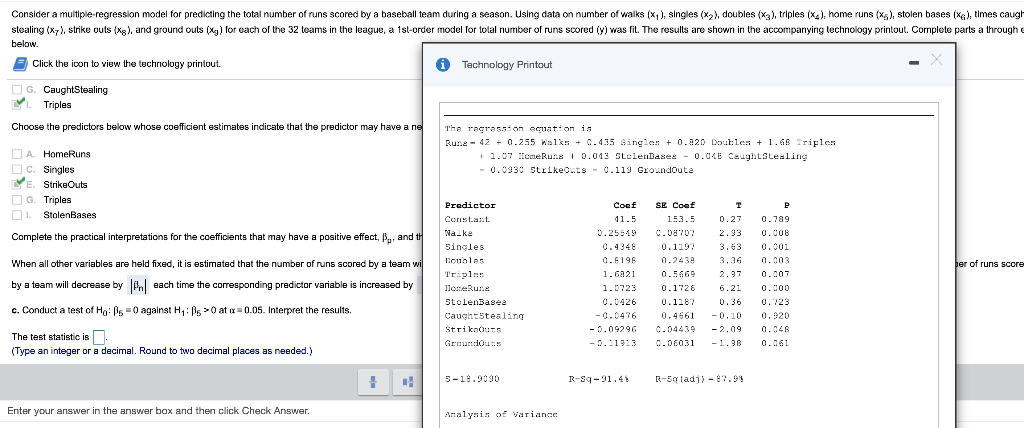Toggle the checked I. Triples checkbox

[18, 105]
